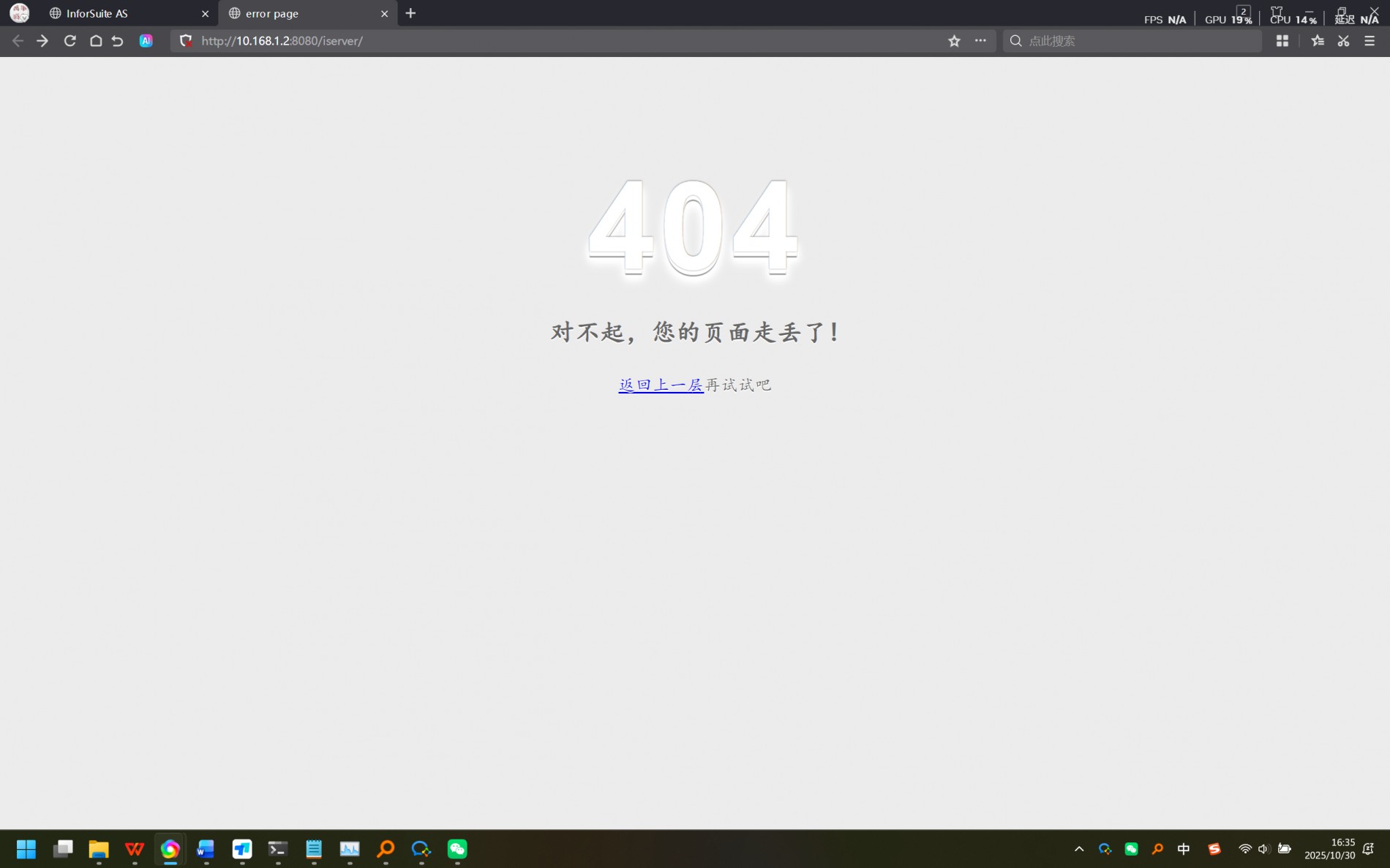Open the extensions grid icon
Image resolution: width=1390 pixels, height=868 pixels.
pyautogui.click(x=1282, y=41)
